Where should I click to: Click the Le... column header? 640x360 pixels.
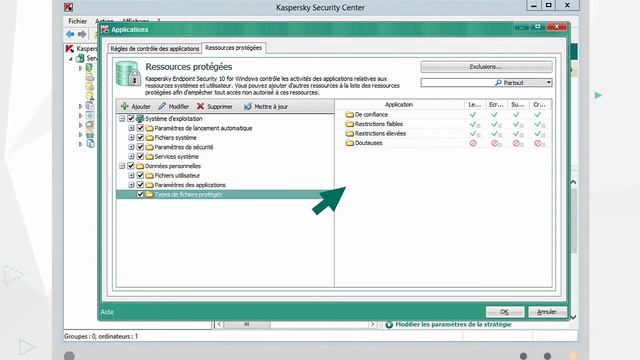tap(475, 105)
